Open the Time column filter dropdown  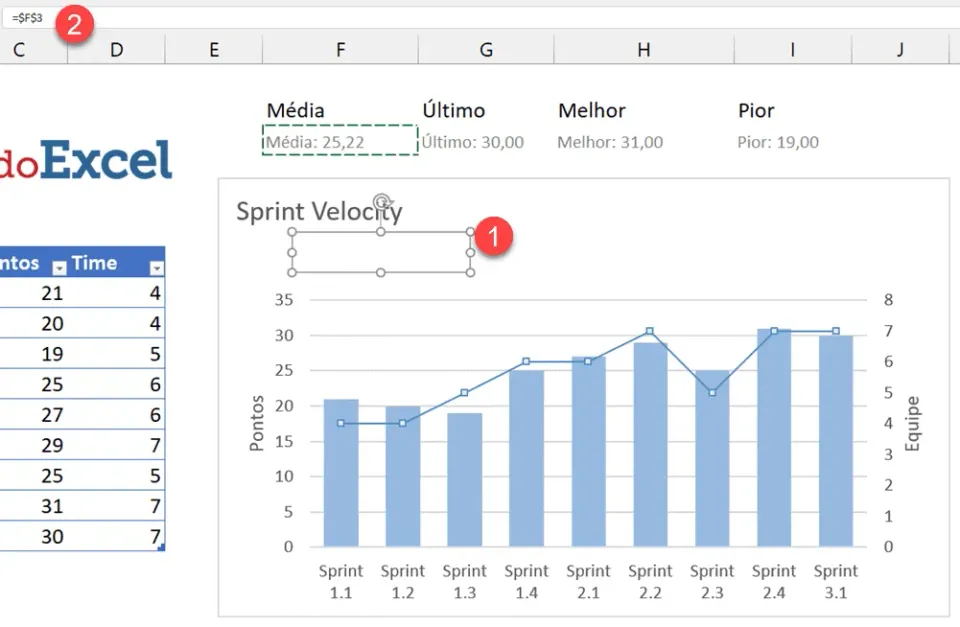pos(157,268)
